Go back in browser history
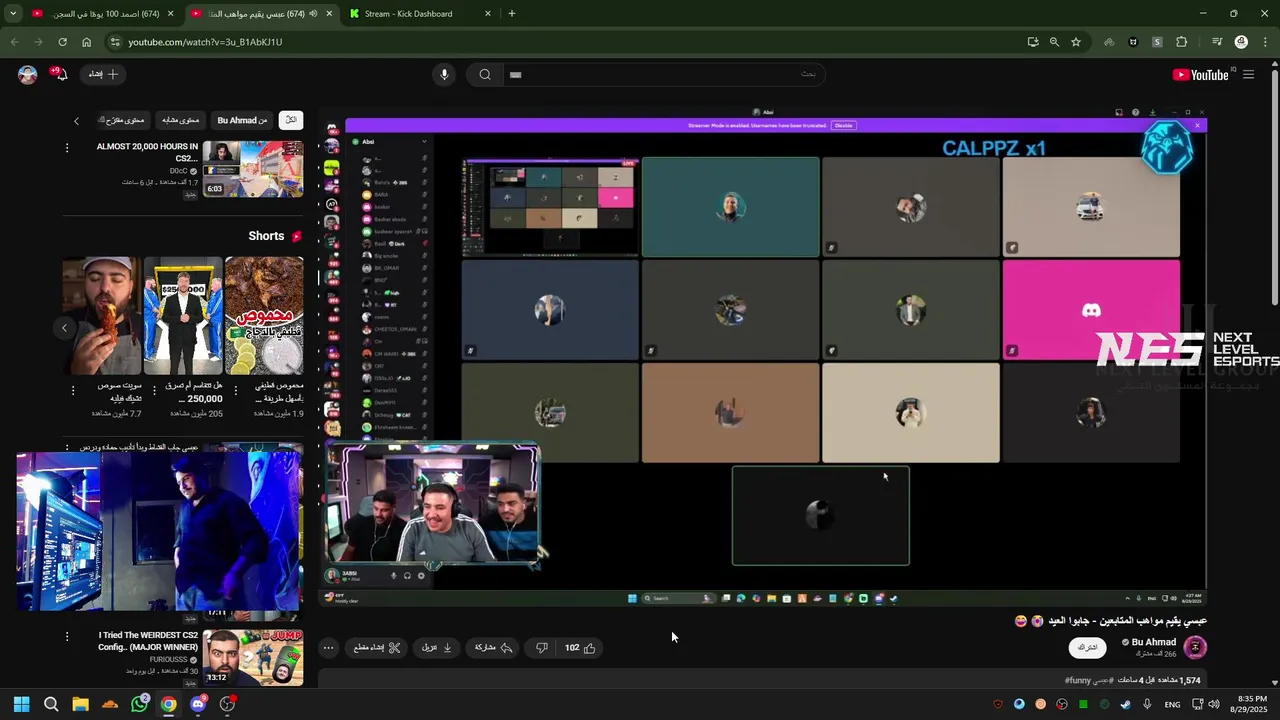The height and width of the screenshot is (720, 1280). pos(14,42)
